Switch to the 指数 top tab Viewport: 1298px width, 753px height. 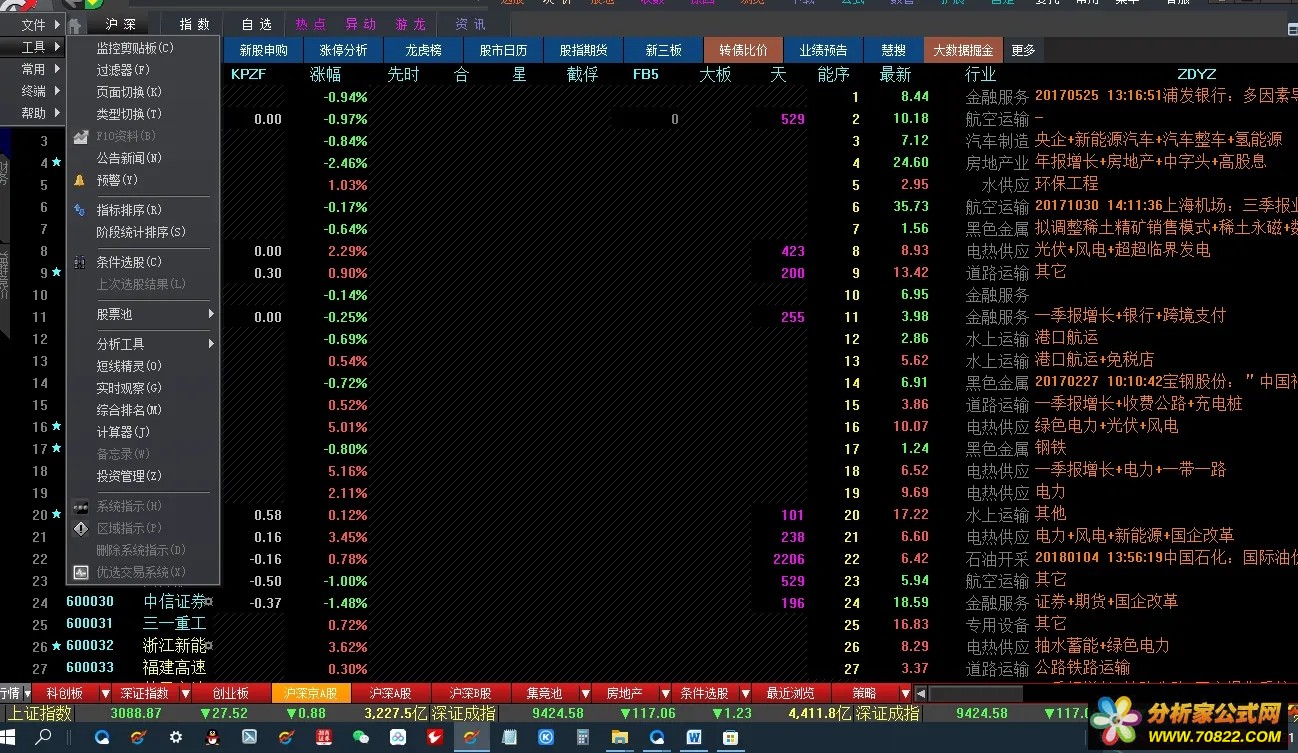(195, 25)
